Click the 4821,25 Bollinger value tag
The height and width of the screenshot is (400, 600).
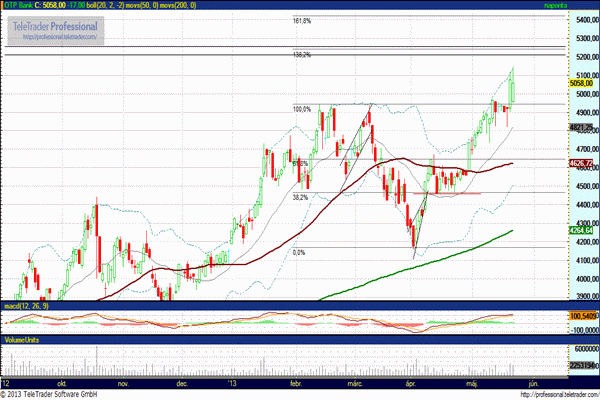click(581, 127)
